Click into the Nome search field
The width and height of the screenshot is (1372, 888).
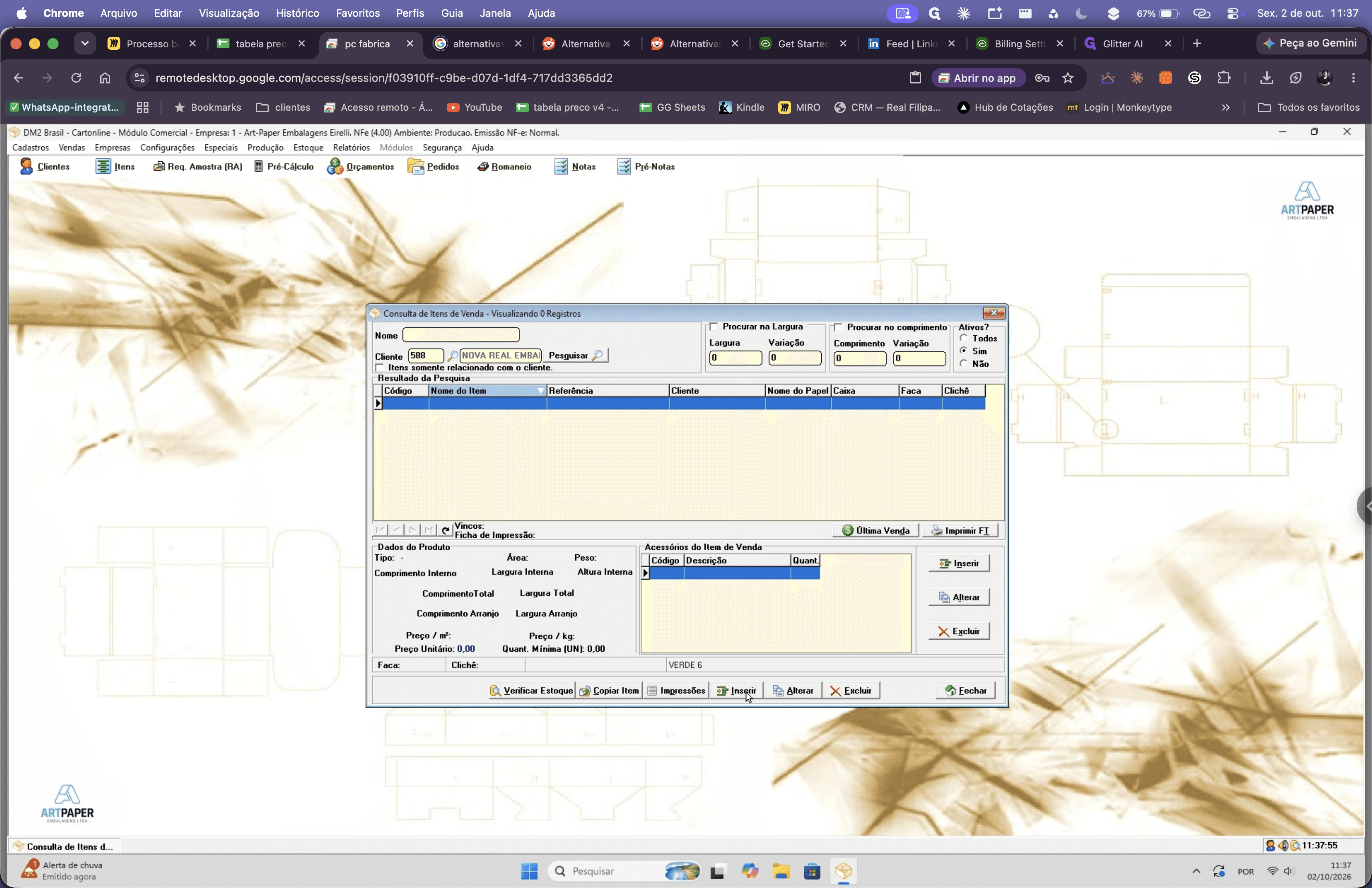461,335
